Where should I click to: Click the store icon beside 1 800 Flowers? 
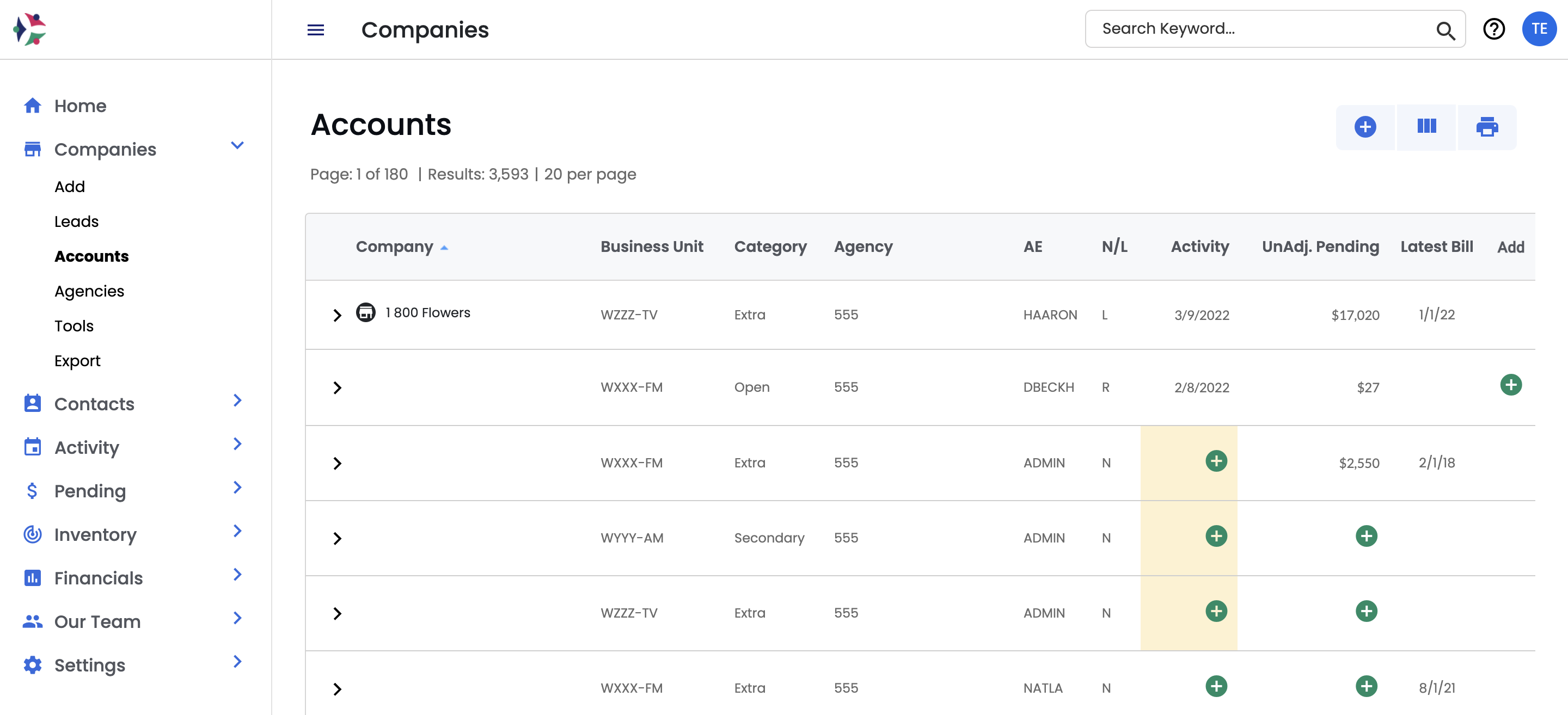click(365, 312)
